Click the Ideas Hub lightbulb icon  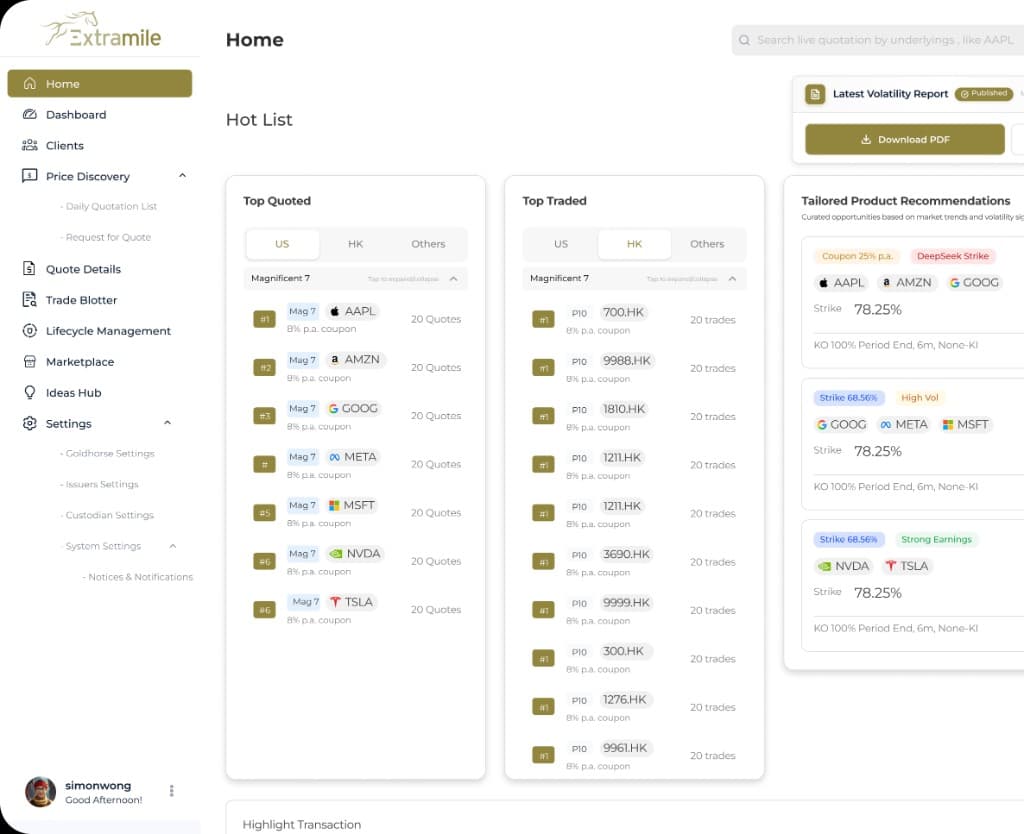[29, 393]
